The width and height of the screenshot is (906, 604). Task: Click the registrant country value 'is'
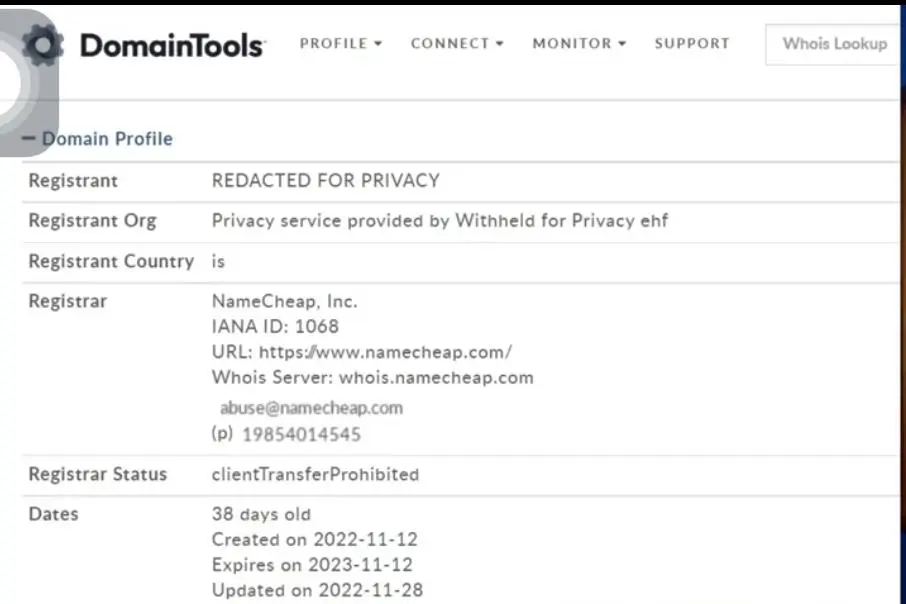(218, 261)
